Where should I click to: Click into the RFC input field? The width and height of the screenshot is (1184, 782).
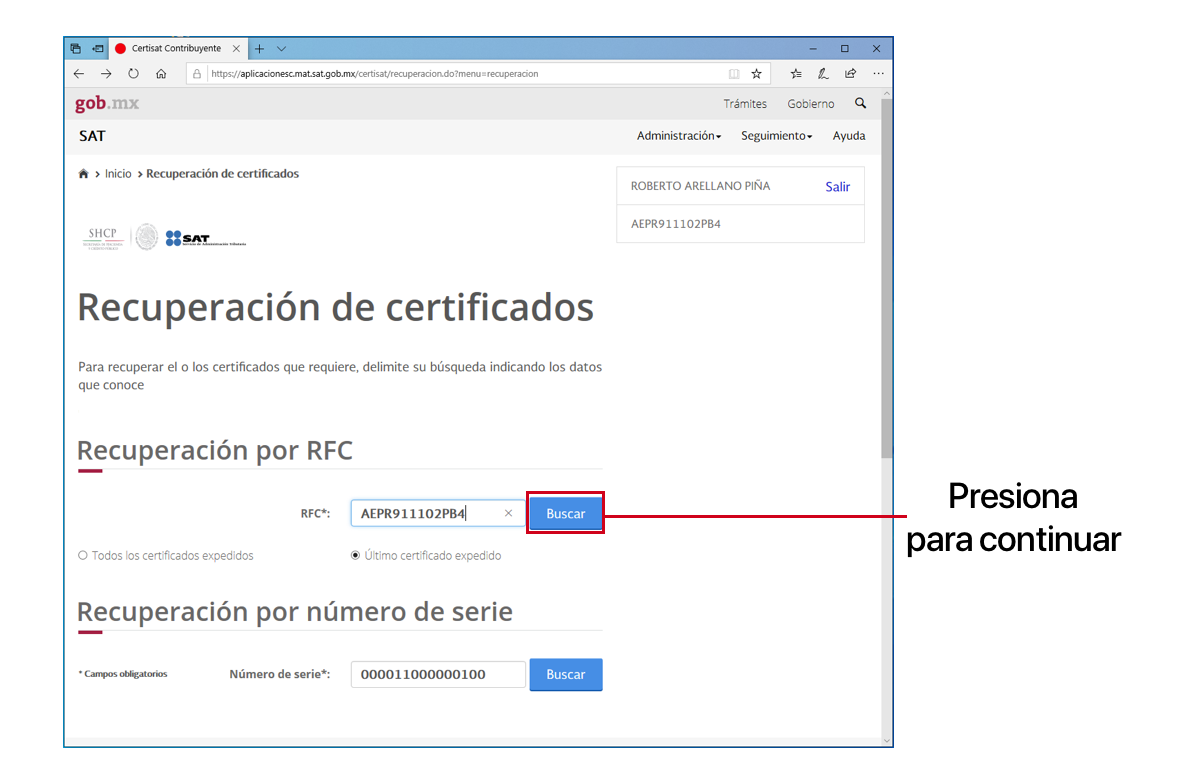coord(437,513)
